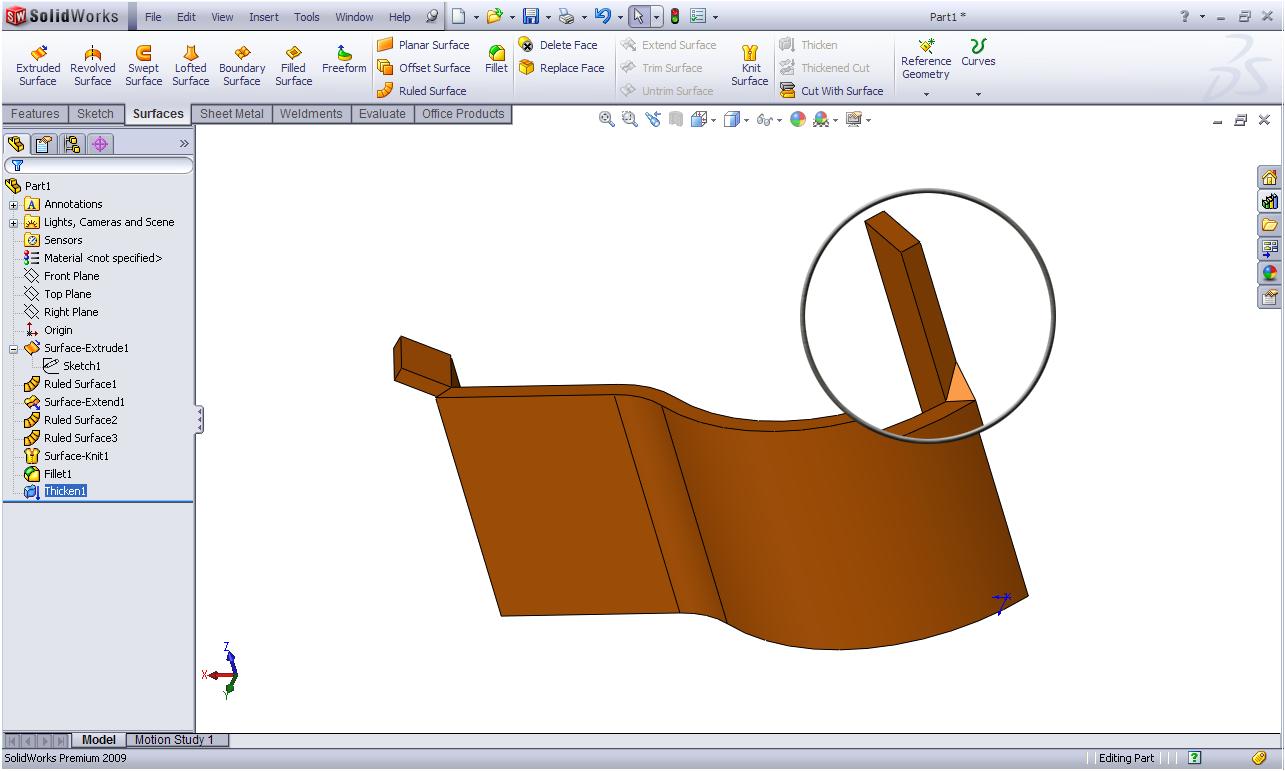The width and height of the screenshot is (1285, 771).
Task: Expand the Open file dropdown arrow
Action: [512, 17]
